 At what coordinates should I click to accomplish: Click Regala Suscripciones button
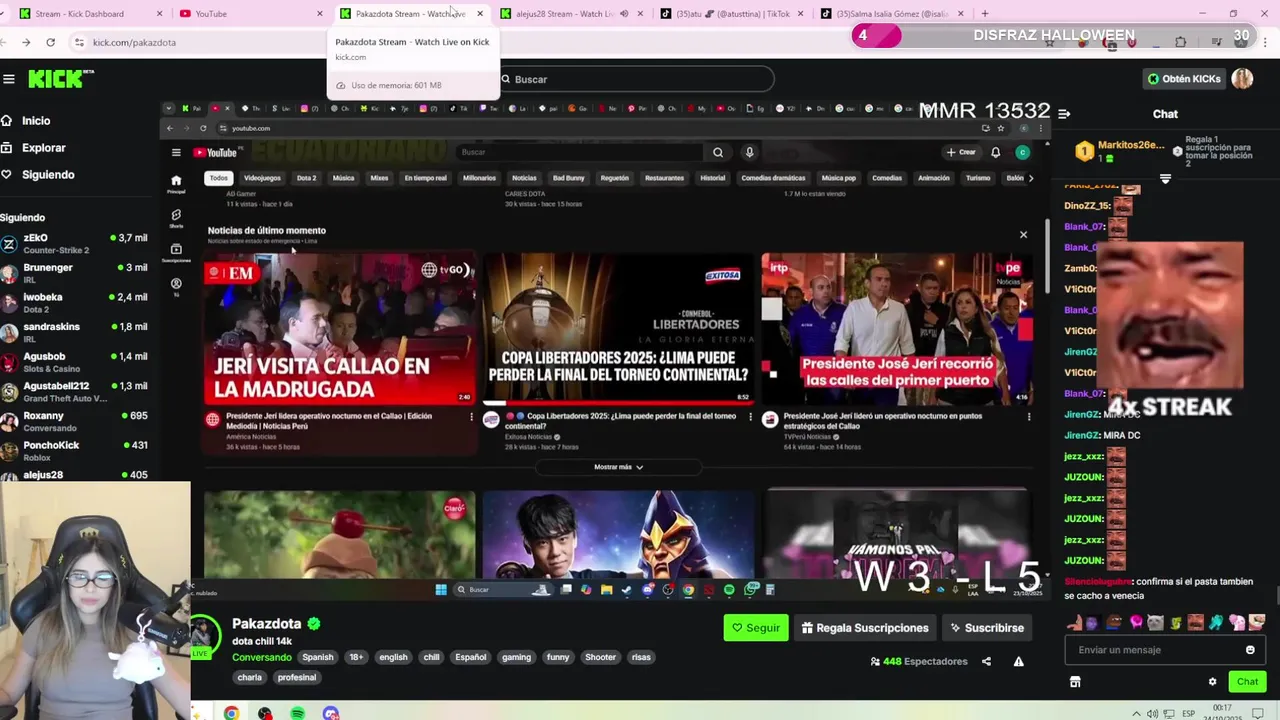click(865, 628)
